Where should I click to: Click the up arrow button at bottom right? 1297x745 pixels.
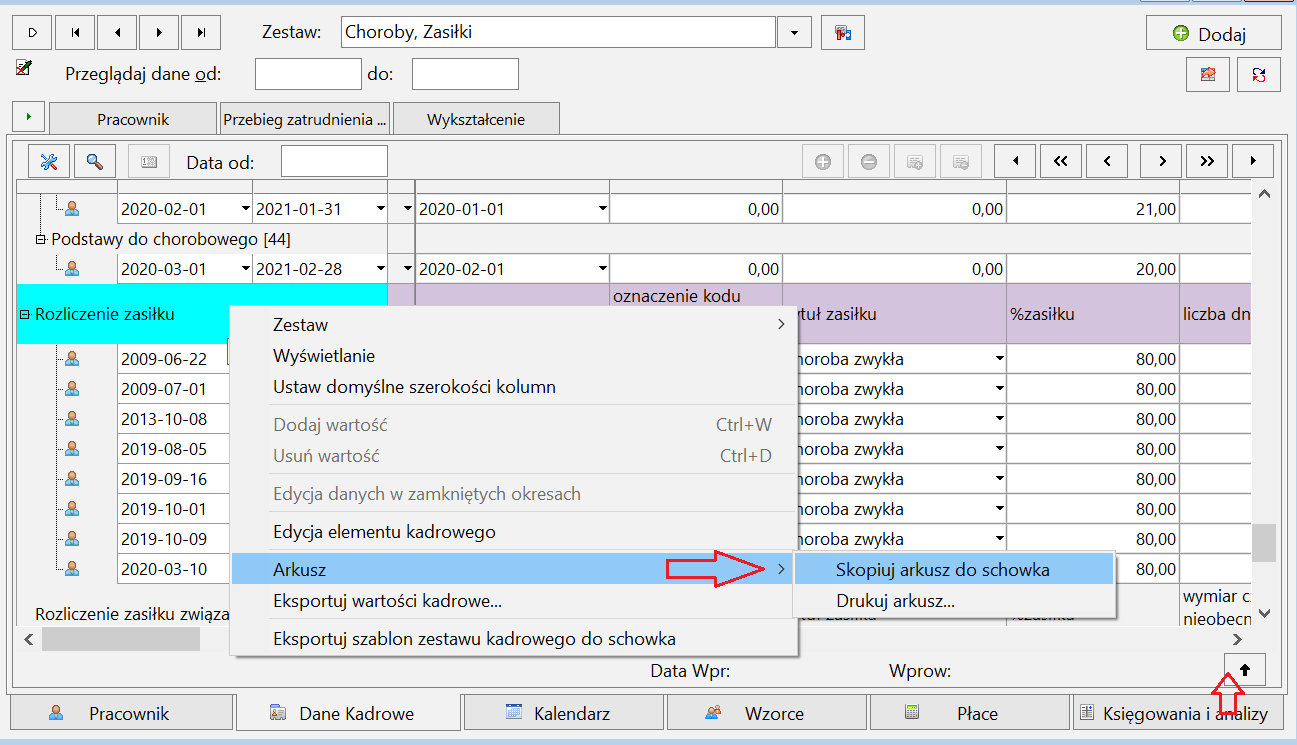(x=1245, y=668)
